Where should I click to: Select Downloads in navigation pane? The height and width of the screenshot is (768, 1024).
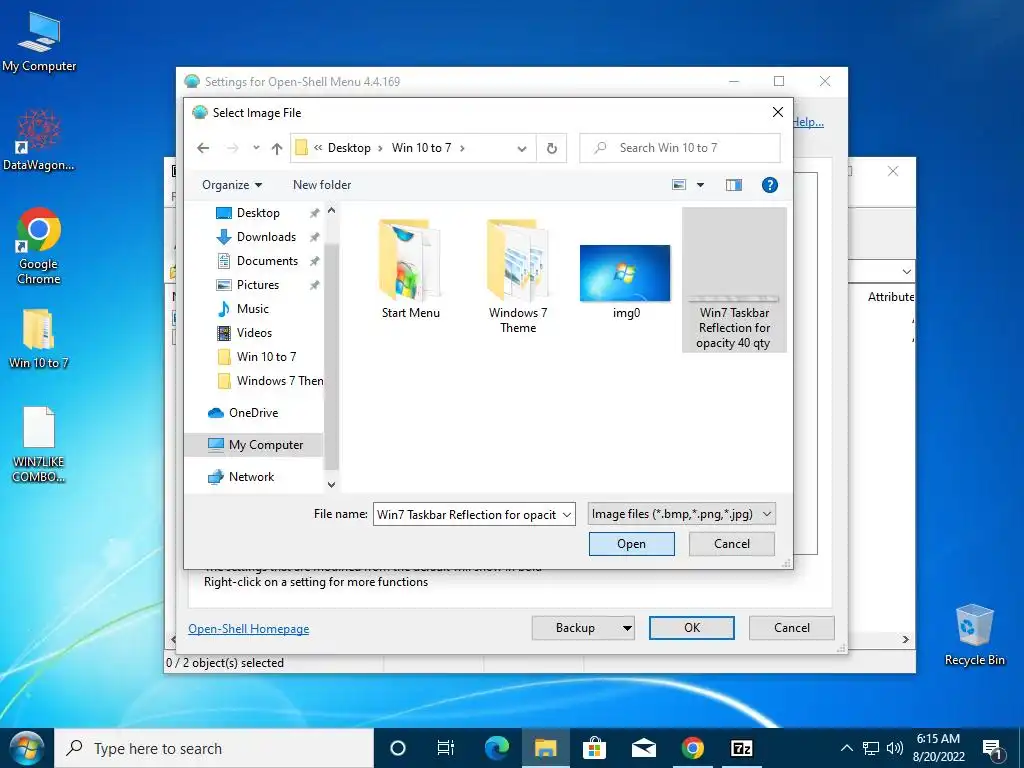pyautogui.click(x=266, y=237)
